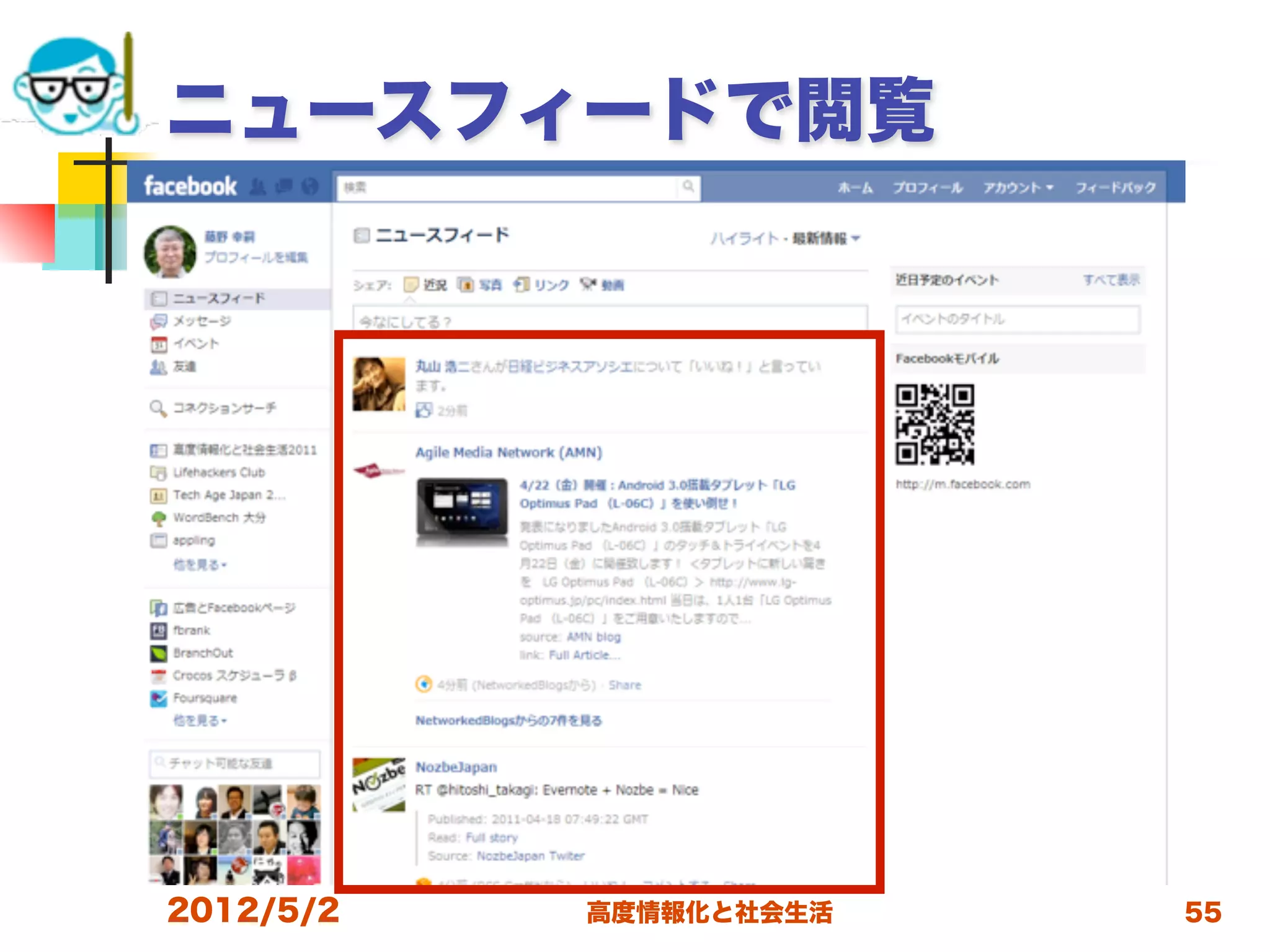The width and height of the screenshot is (1270, 952).
Task: Open the LG Optimus Pad tablet thumbnail
Action: point(462,513)
